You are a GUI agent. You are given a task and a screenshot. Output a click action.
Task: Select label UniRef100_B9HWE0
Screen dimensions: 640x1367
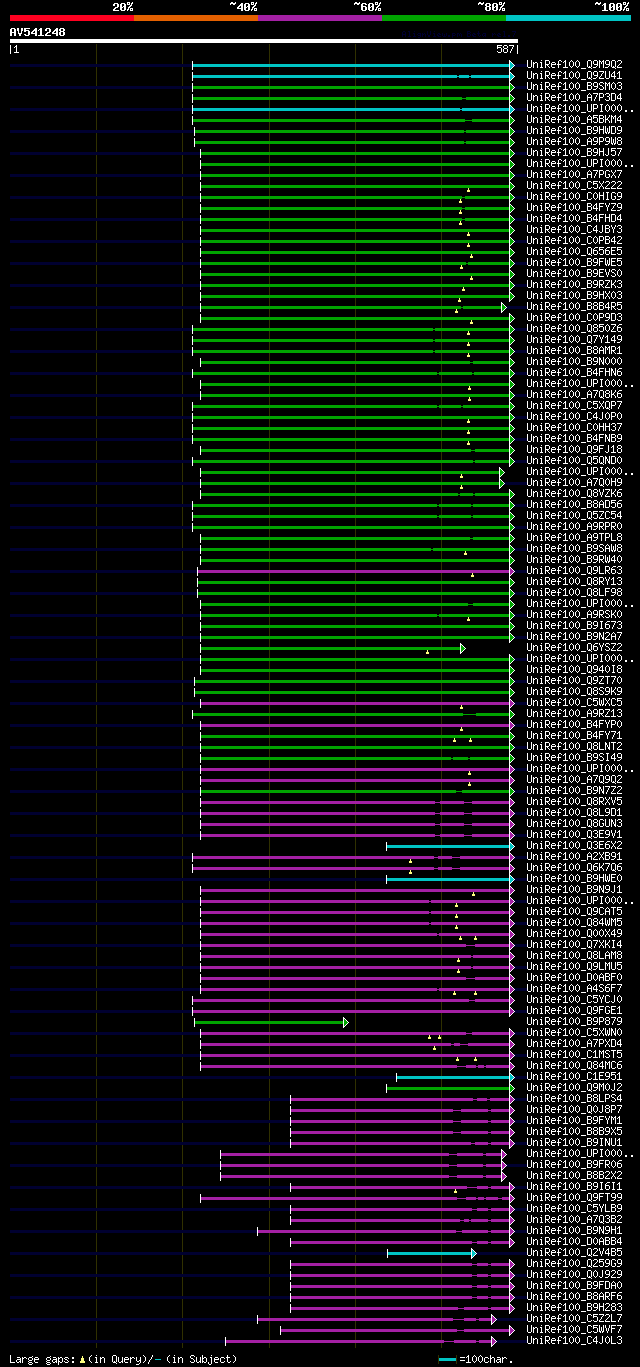[574, 878]
